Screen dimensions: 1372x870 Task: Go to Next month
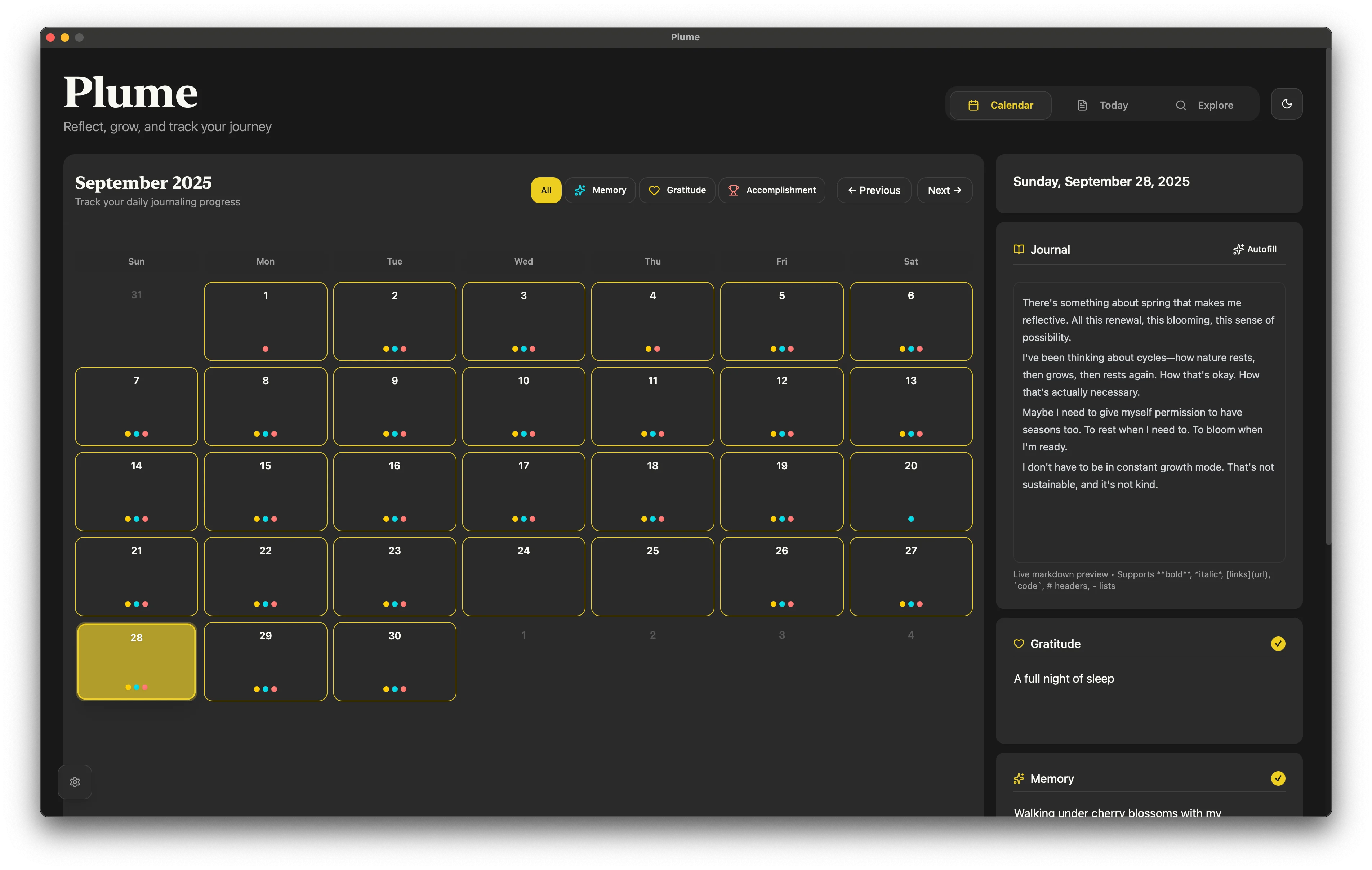tap(944, 190)
